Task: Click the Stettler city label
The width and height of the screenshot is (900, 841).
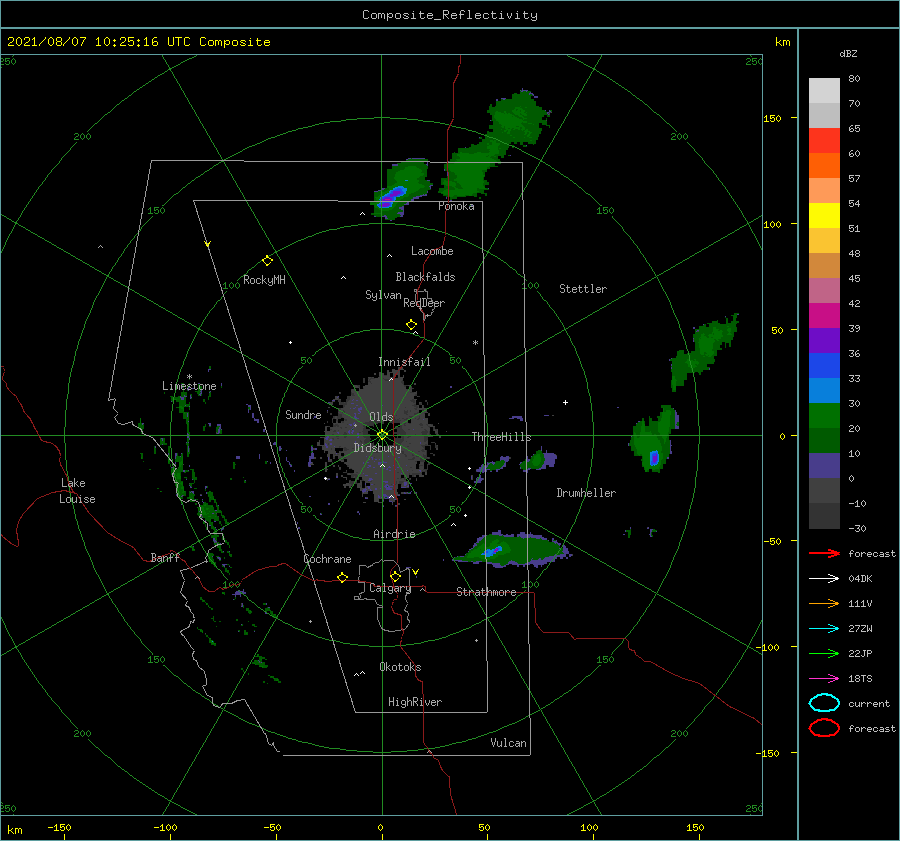Action: coord(583,289)
